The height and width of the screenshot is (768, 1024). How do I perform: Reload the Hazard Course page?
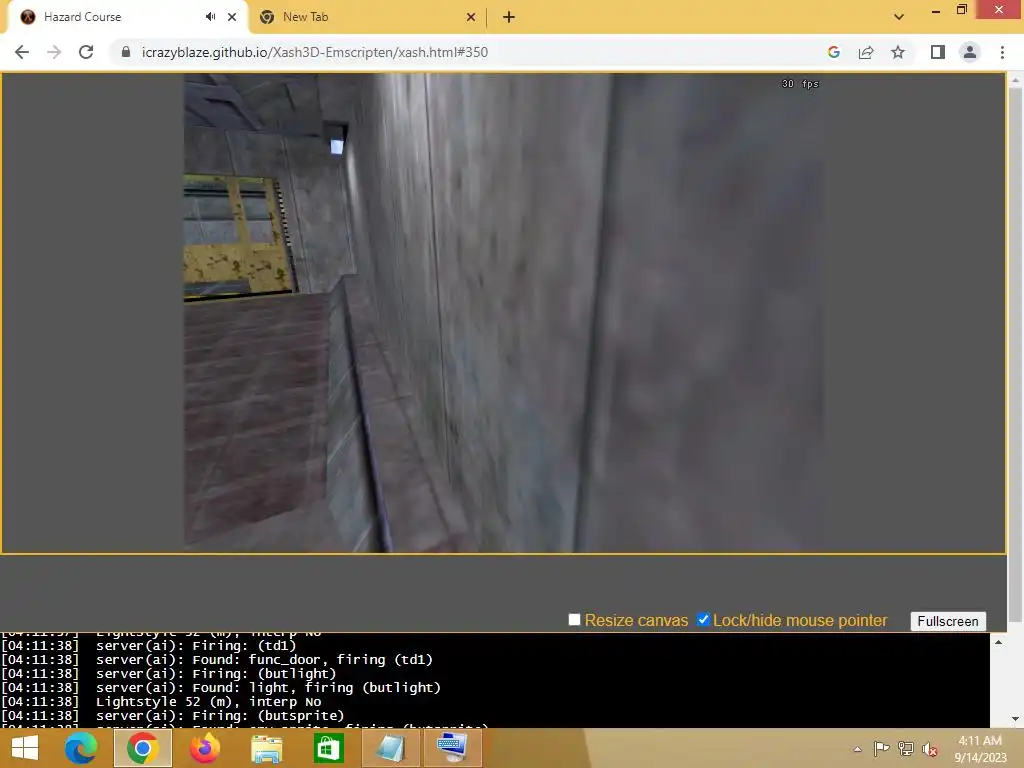(x=86, y=52)
